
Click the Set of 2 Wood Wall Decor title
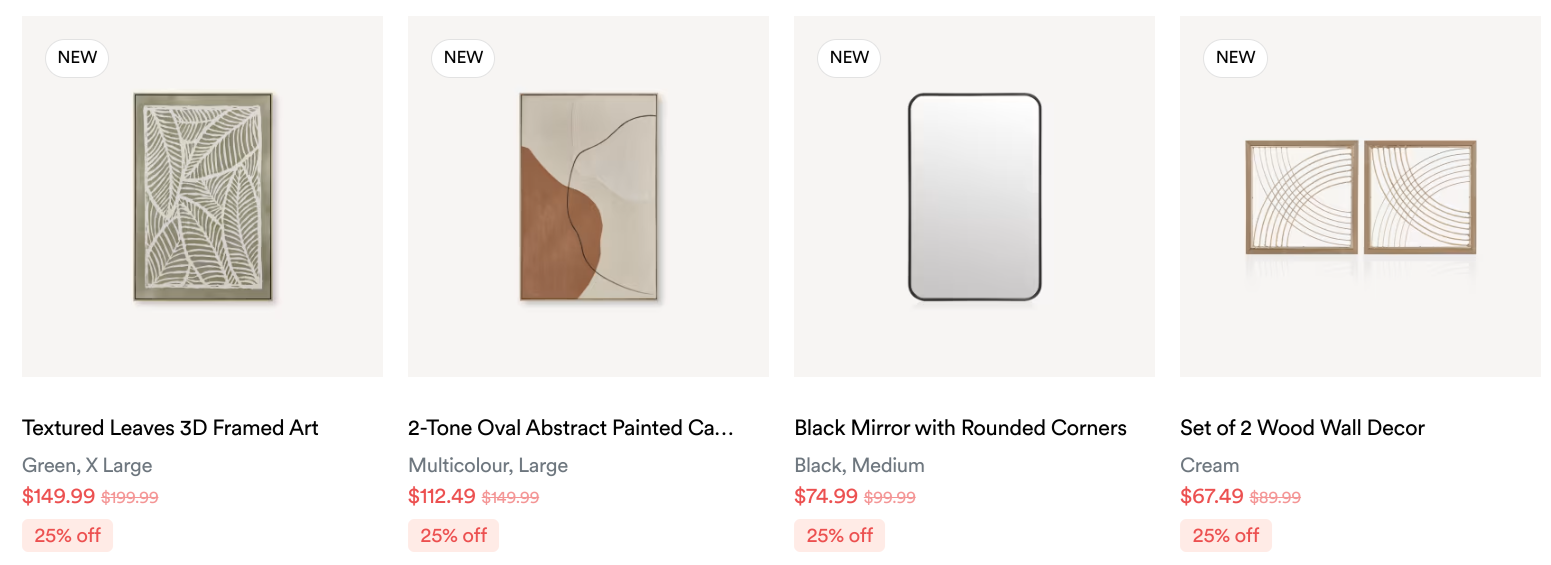tap(1302, 428)
